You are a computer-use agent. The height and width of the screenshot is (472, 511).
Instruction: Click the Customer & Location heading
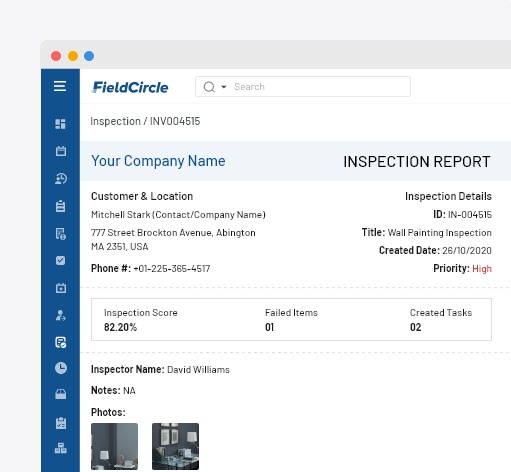coord(142,196)
